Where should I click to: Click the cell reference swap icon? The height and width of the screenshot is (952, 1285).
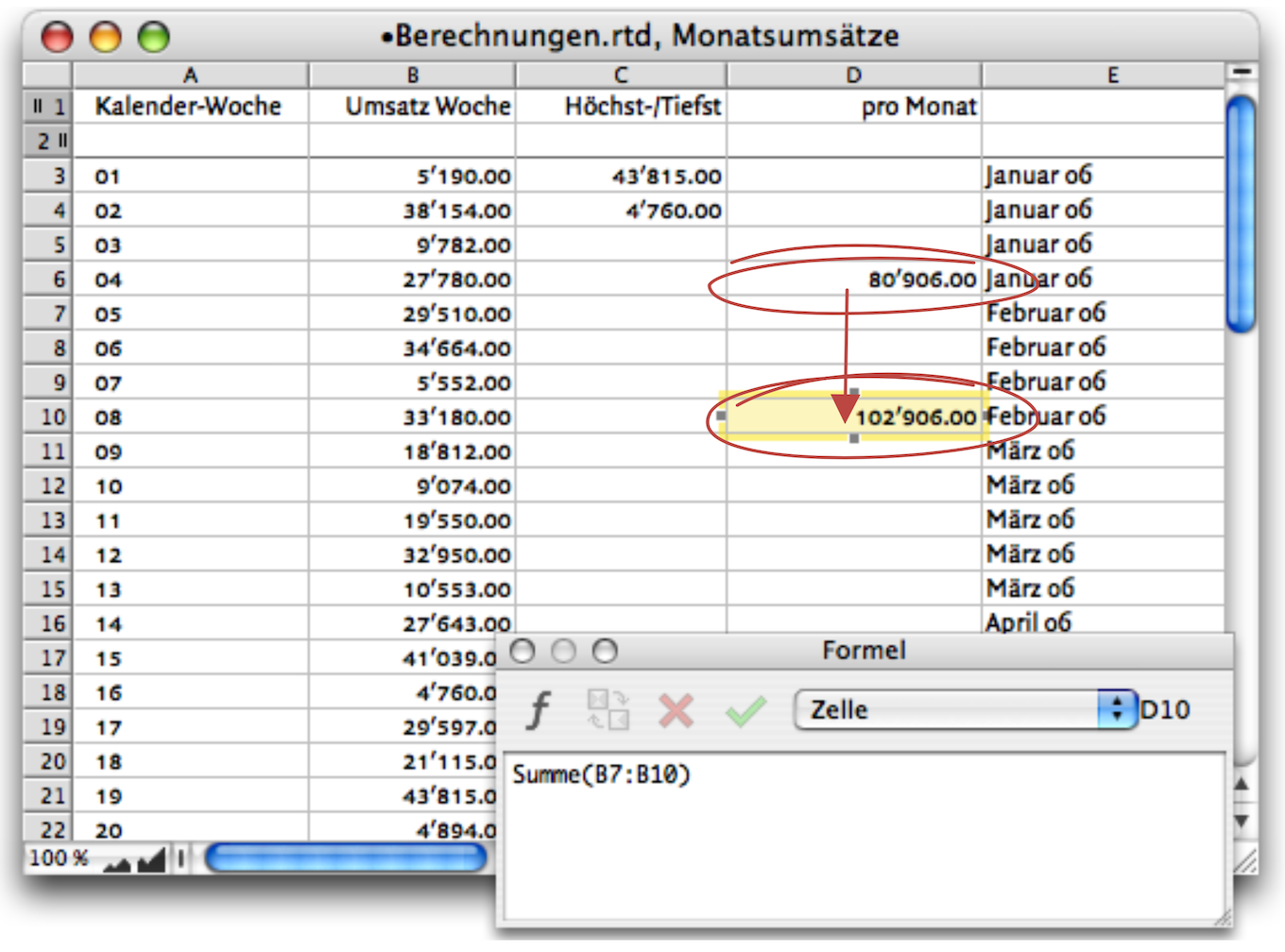[608, 709]
